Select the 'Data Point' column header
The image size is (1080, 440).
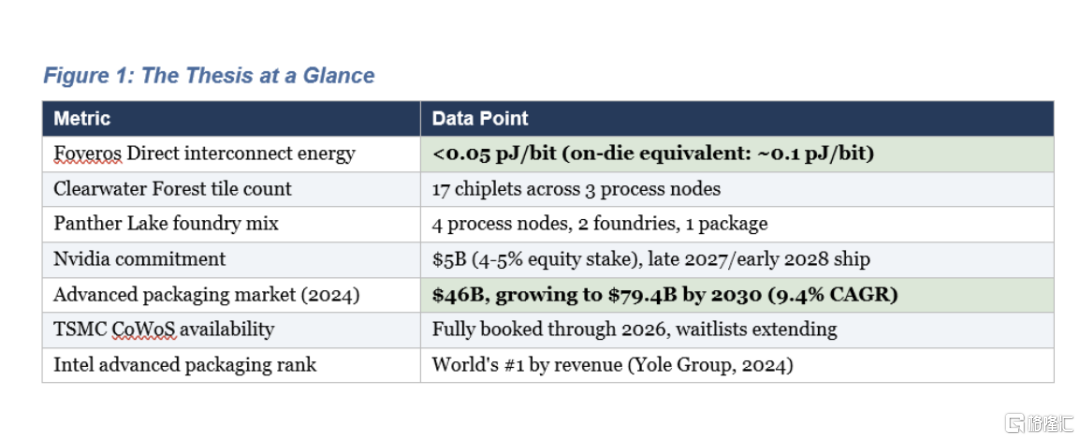pos(480,118)
